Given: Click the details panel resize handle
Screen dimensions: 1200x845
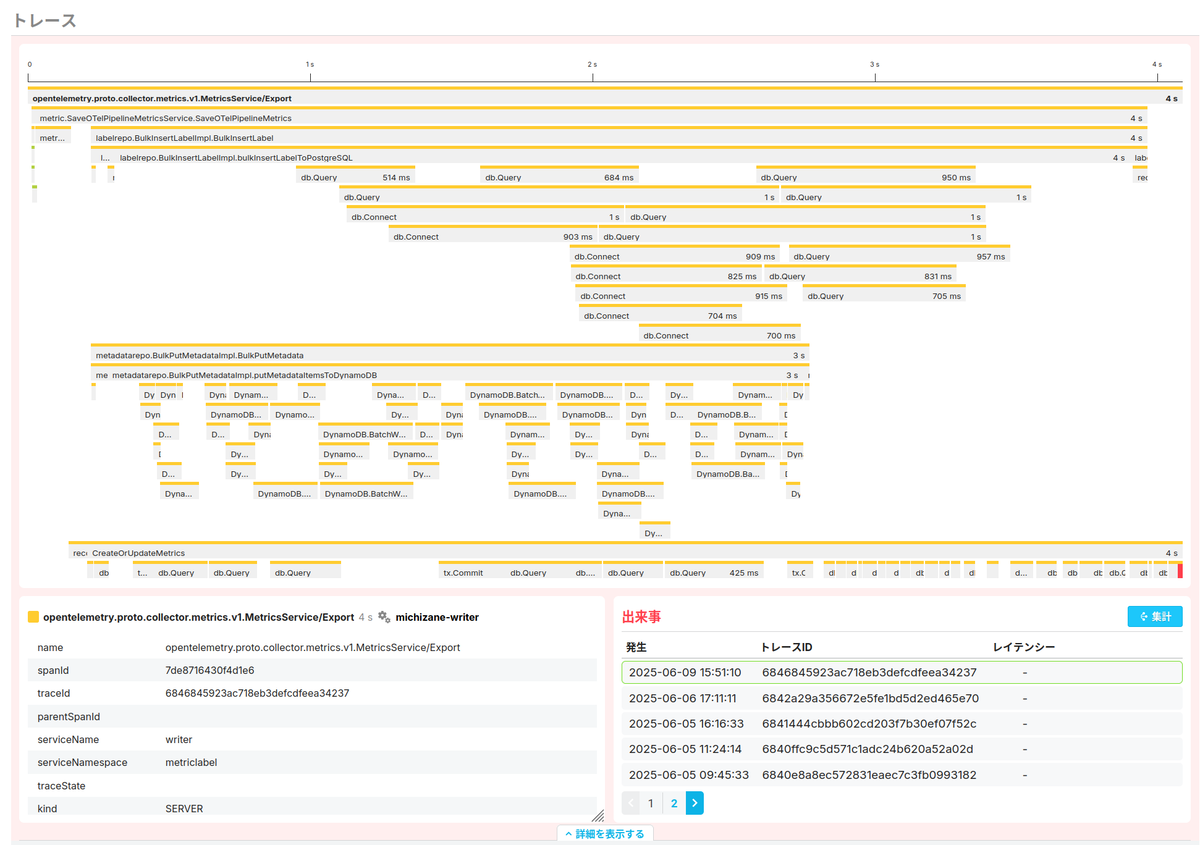Looking at the screenshot, I should click(x=598, y=816).
